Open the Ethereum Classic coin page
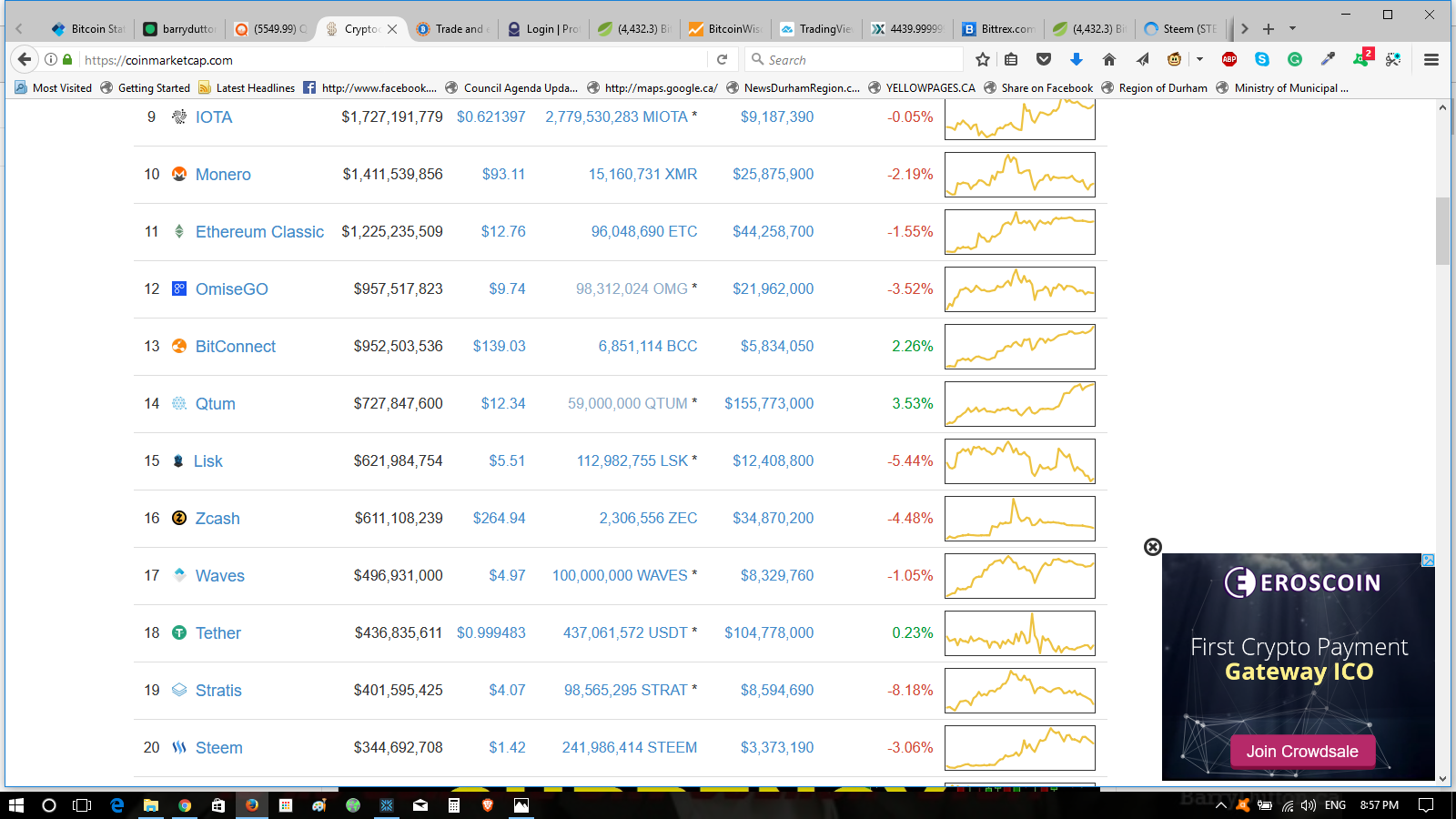 point(259,232)
